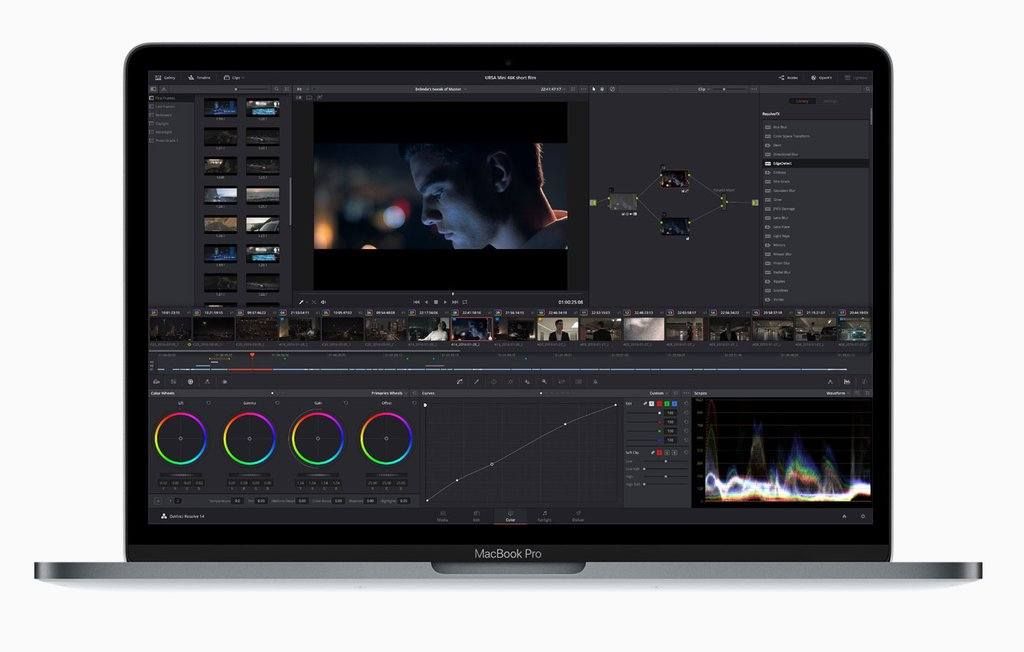This screenshot has height=652, width=1024.
Task: Toggle blue channel for Soft Clip
Action: tap(675, 452)
